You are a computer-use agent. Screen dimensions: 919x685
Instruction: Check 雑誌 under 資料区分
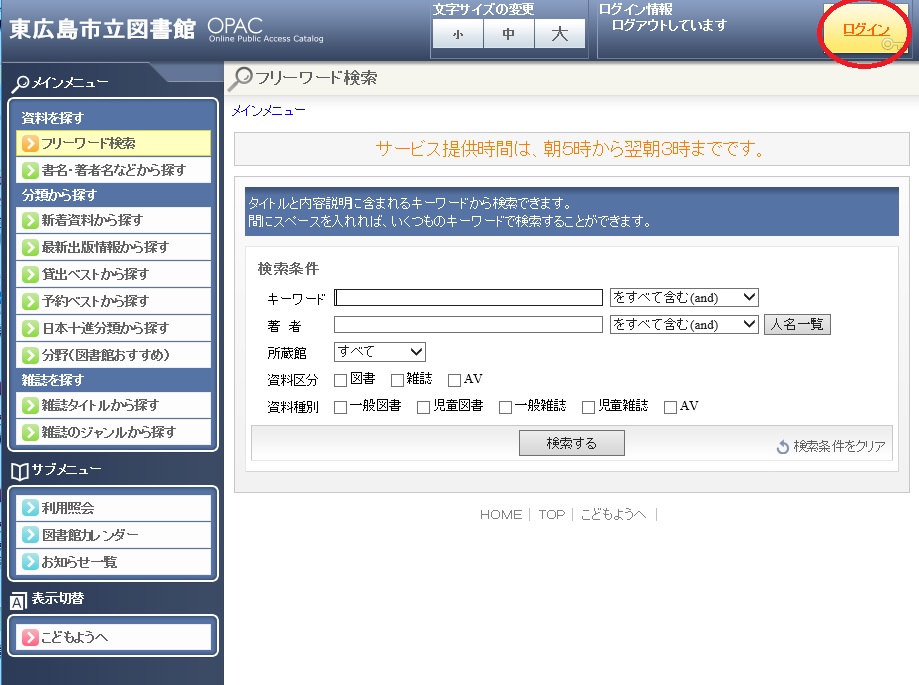tap(397, 380)
